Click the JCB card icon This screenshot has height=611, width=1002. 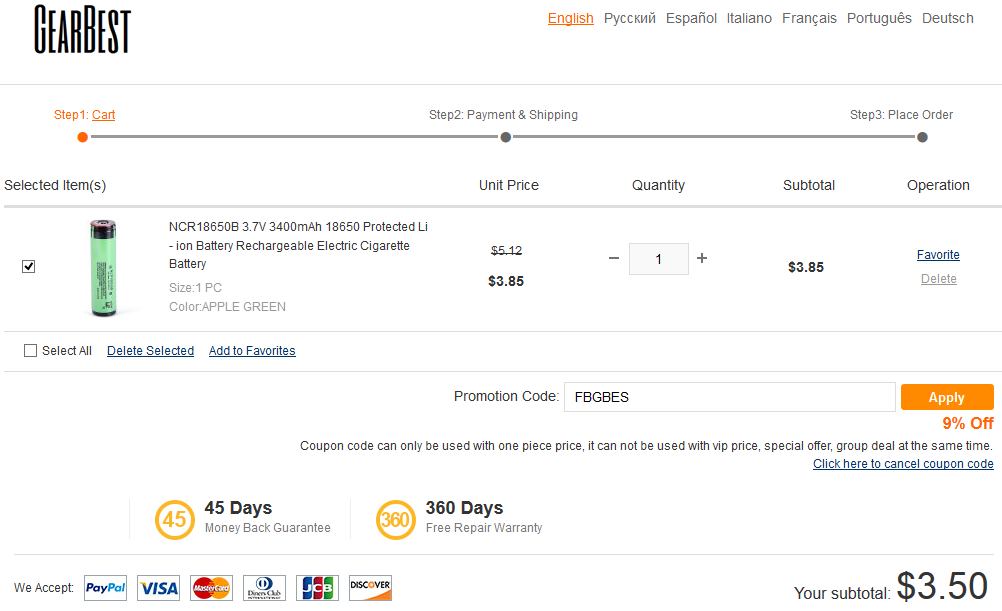(x=317, y=588)
